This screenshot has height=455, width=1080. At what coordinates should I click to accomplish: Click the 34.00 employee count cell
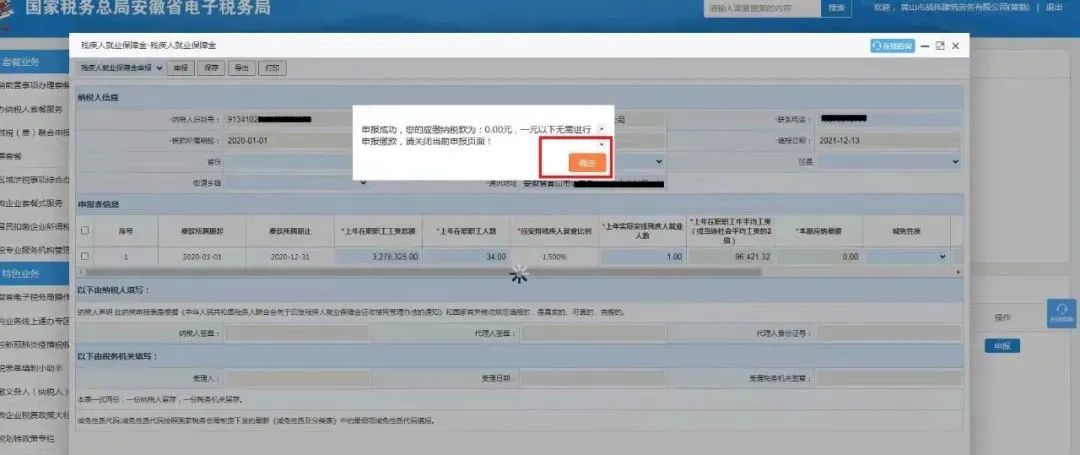[466, 256]
